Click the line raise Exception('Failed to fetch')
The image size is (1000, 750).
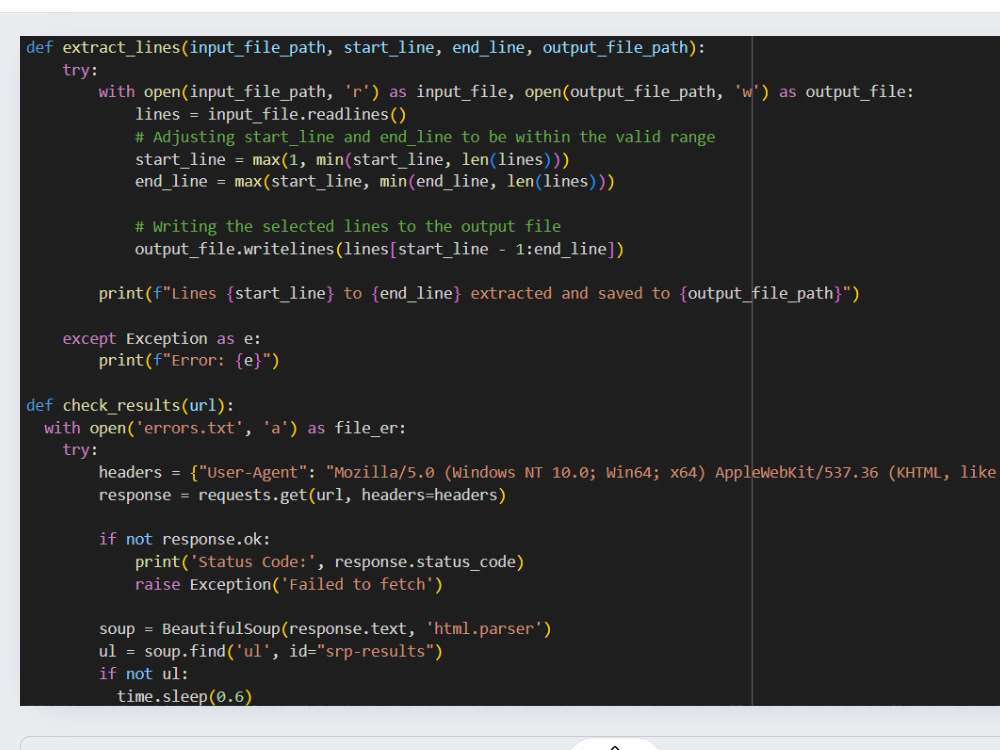[288, 584]
